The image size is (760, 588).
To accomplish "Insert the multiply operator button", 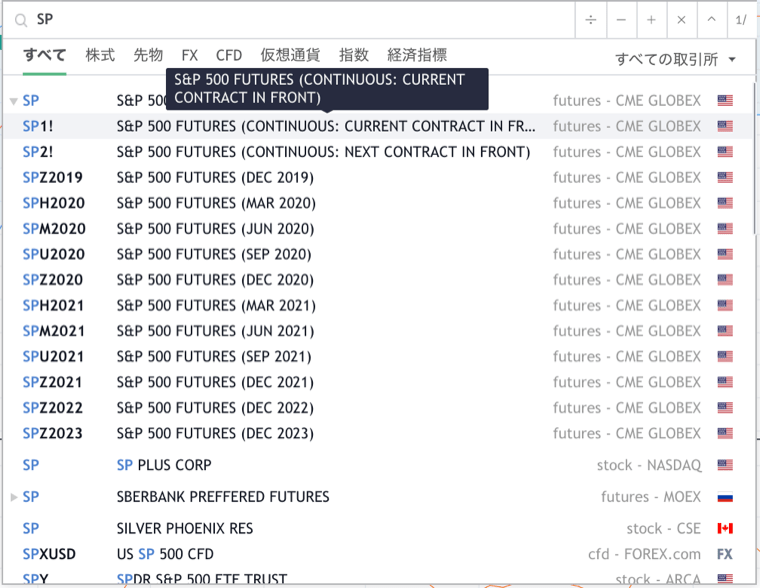I will (x=681, y=20).
